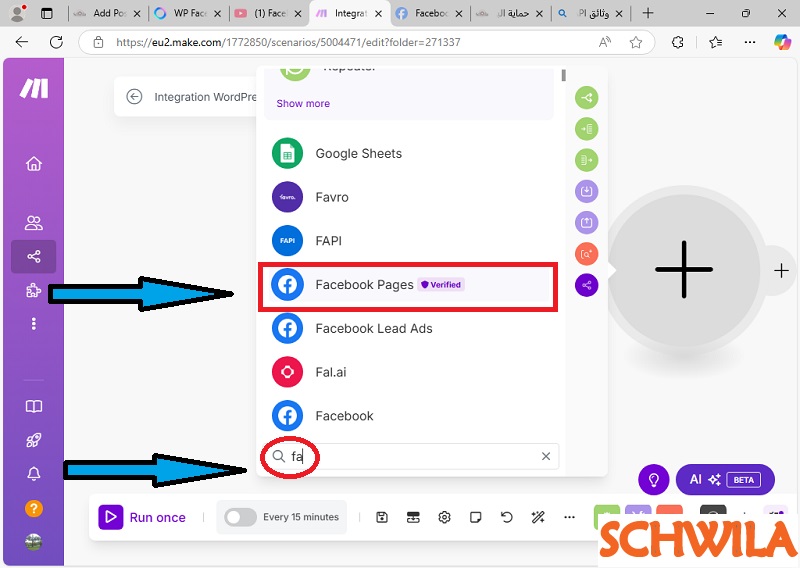This screenshot has width=800, height=568.
Task: Open browser Extensions puzzle icon
Action: point(678,42)
